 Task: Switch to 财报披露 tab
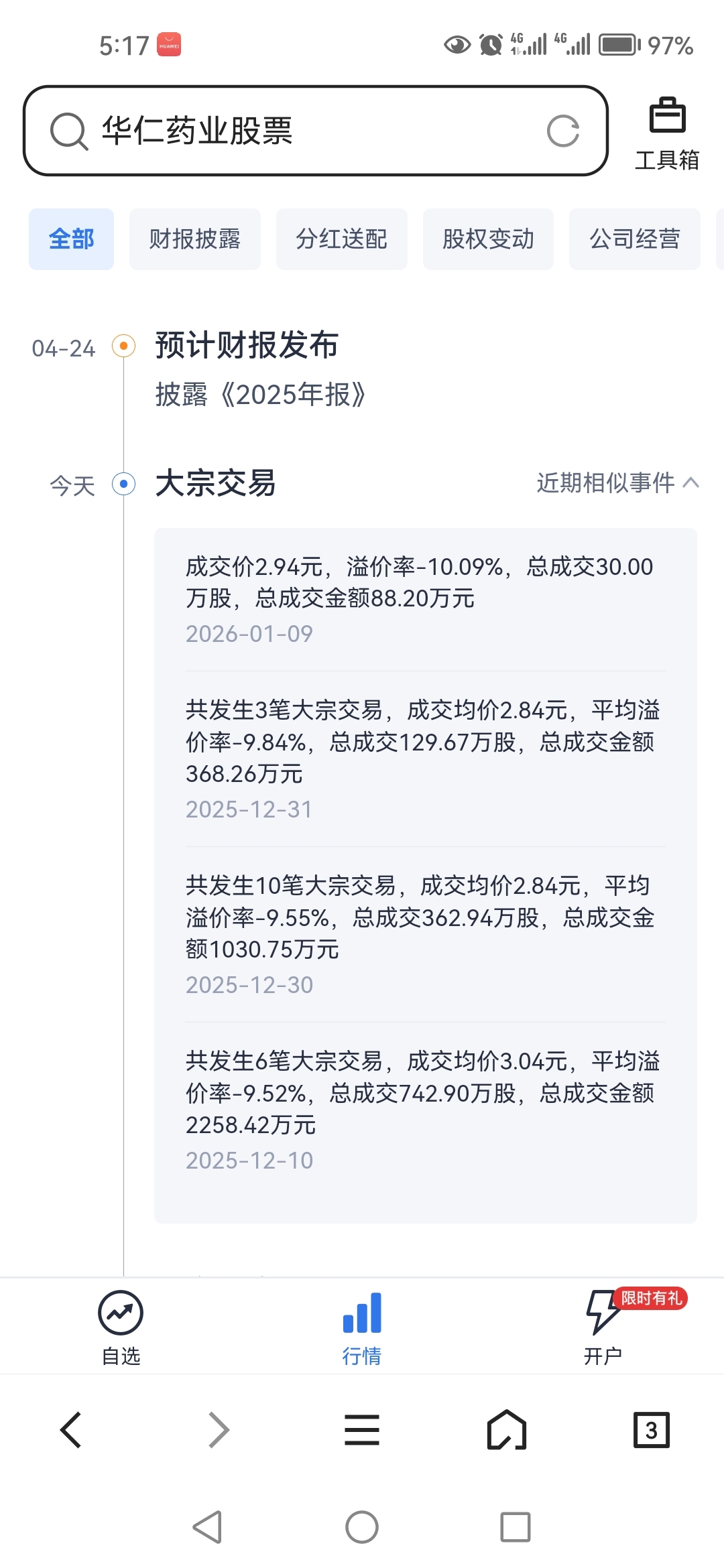tap(194, 239)
